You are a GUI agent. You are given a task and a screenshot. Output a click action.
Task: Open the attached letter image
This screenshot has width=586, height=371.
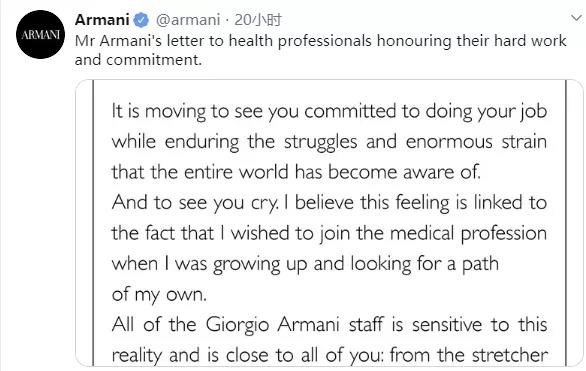(329, 223)
